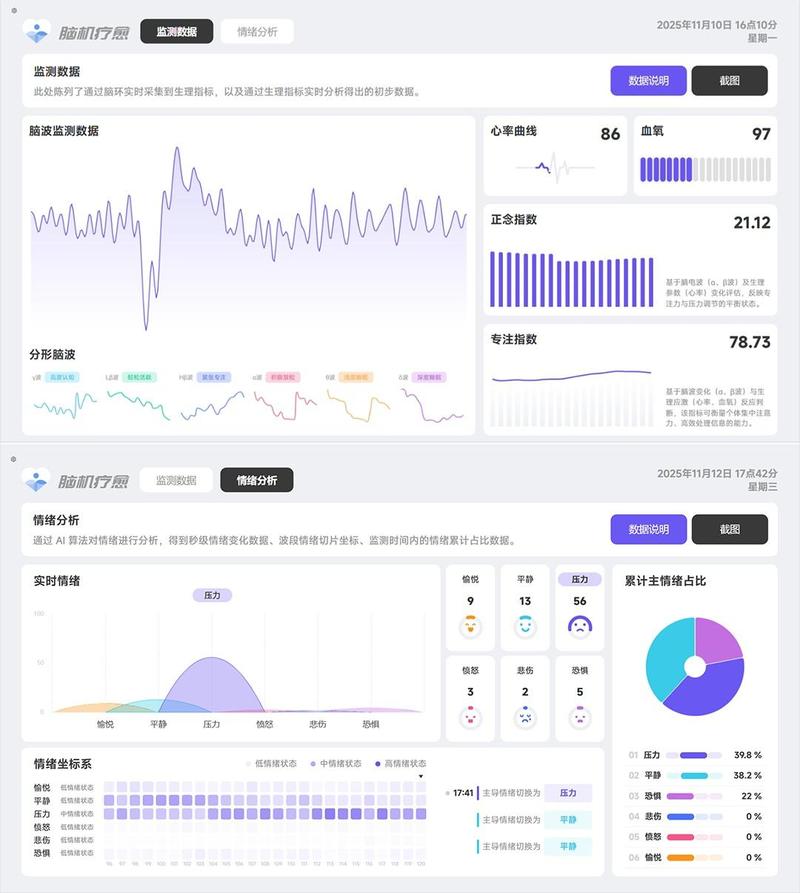Click the date 2025年11月10日 16点10分
800x893 pixels.
point(716,25)
